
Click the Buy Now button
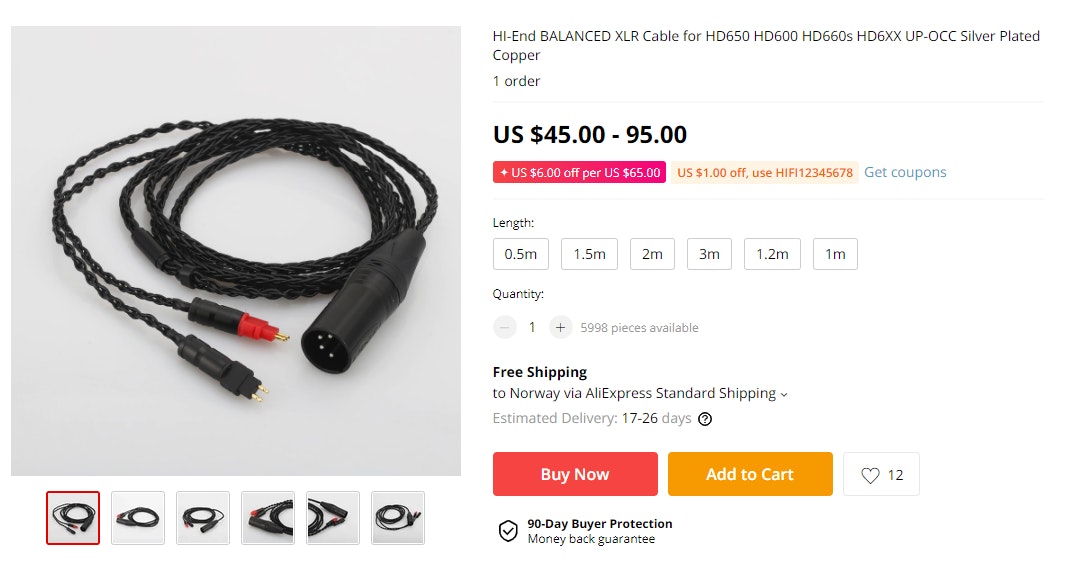(x=575, y=474)
